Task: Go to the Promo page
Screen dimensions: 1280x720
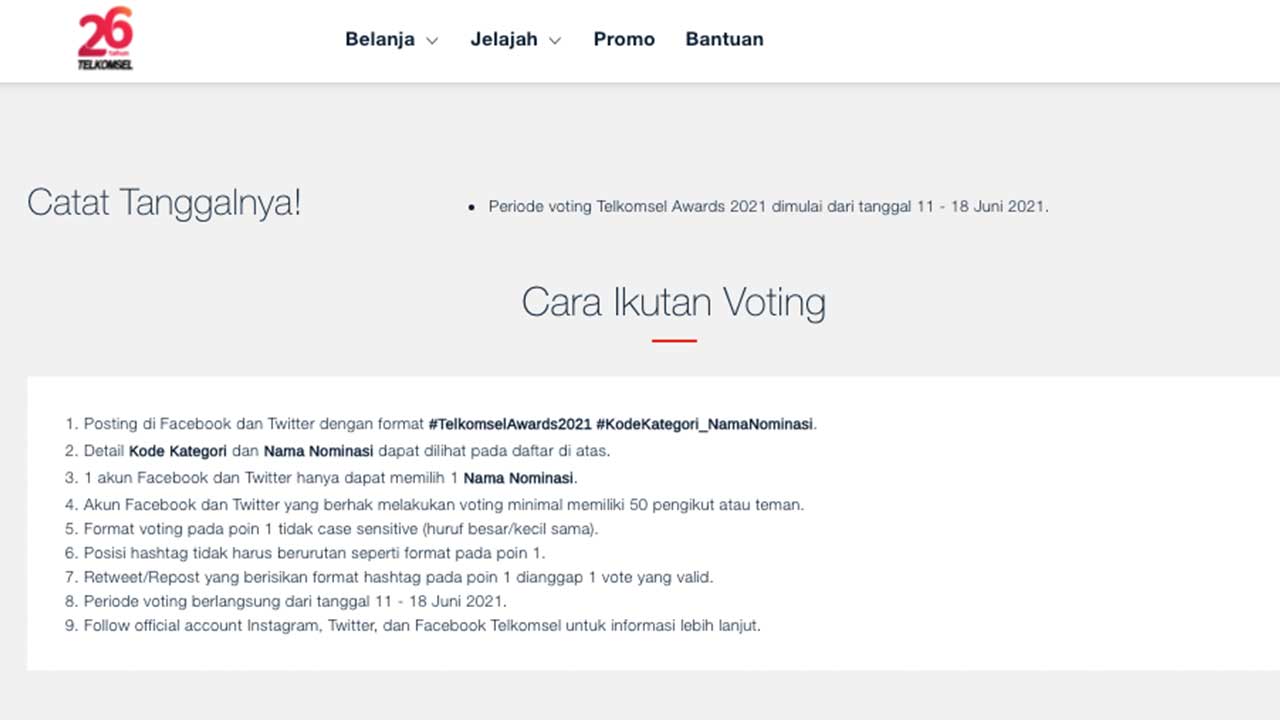Action: tap(624, 39)
